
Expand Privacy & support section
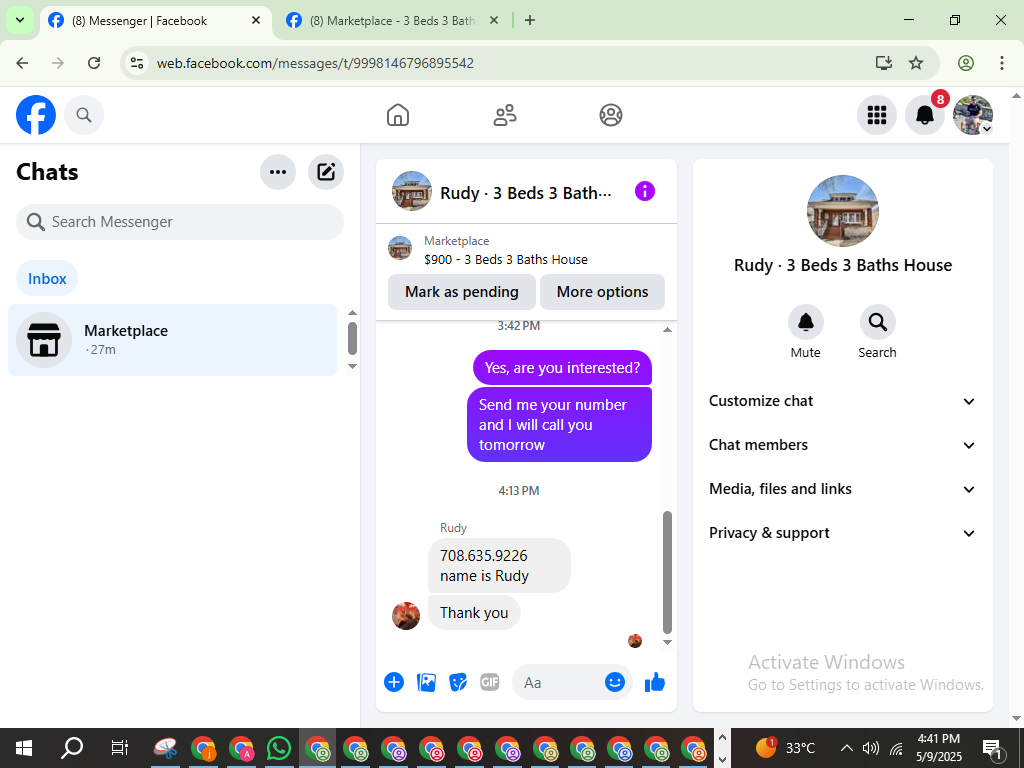click(x=842, y=534)
